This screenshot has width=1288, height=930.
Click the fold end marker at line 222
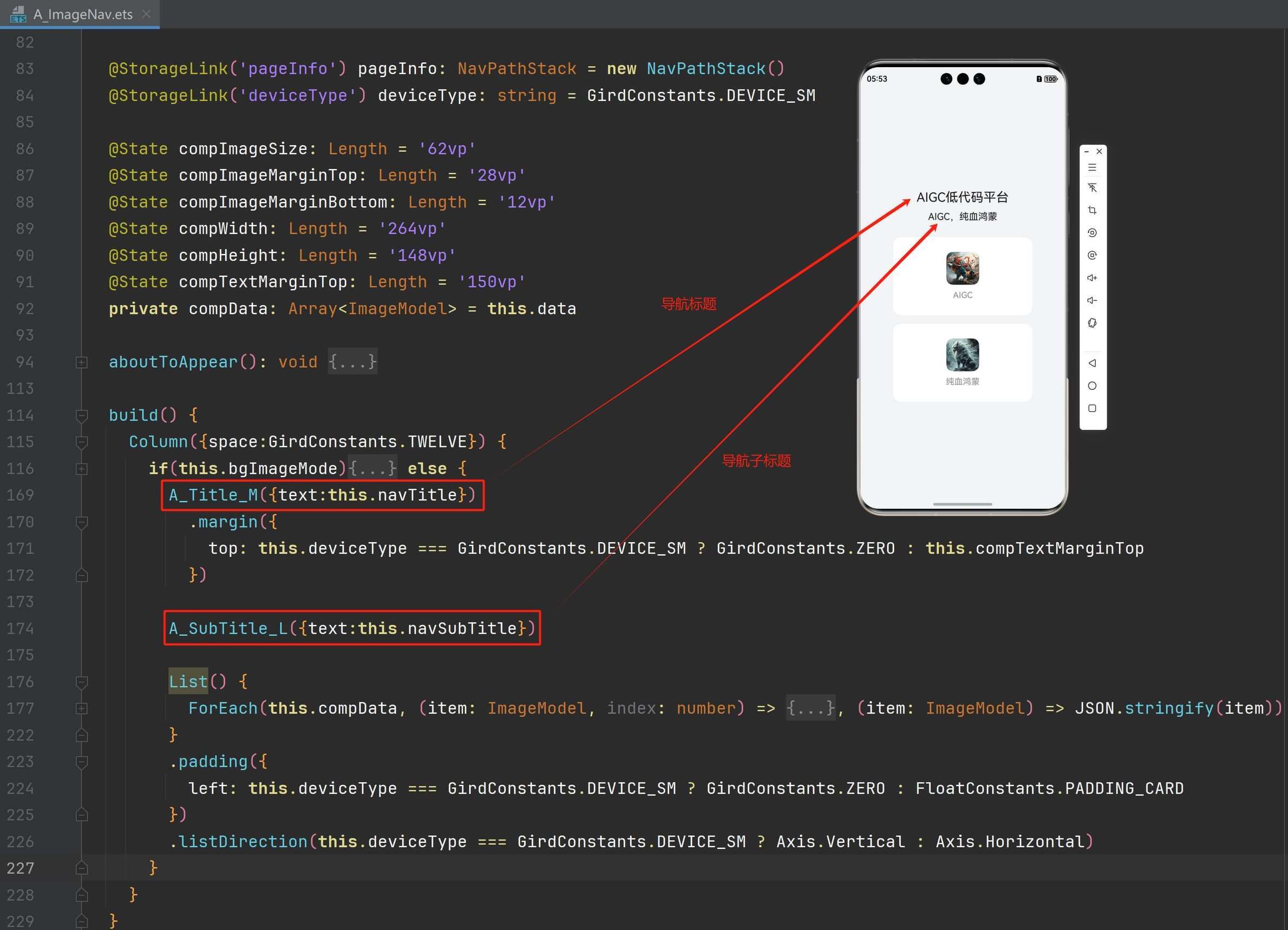coord(81,735)
